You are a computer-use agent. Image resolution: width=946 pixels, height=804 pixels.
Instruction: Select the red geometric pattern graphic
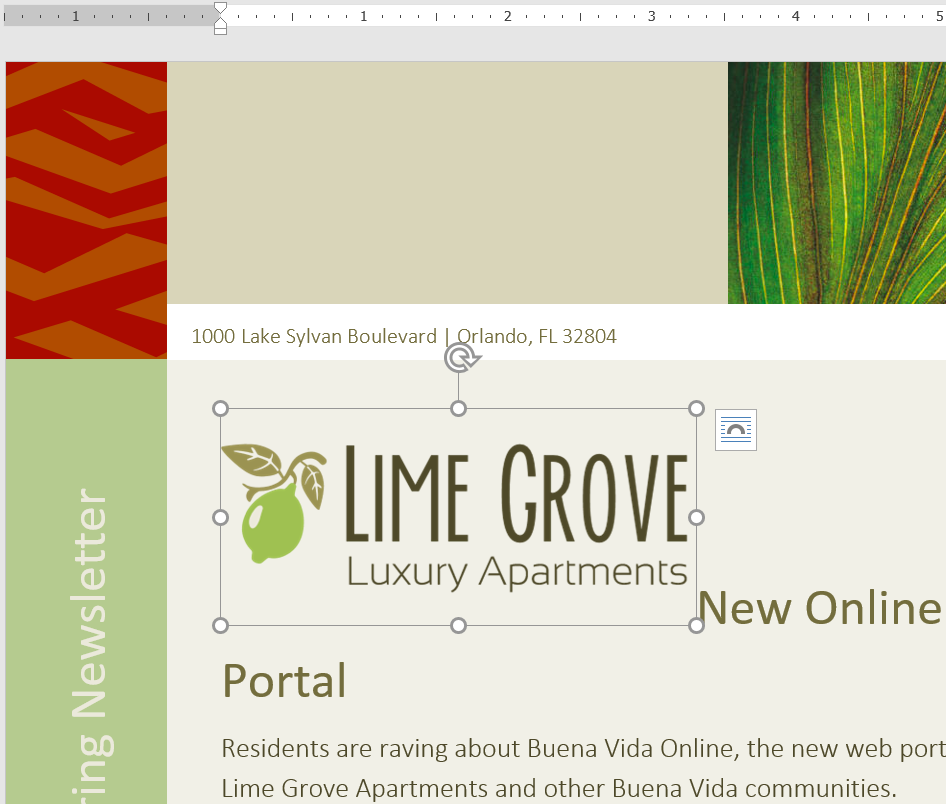(x=86, y=200)
